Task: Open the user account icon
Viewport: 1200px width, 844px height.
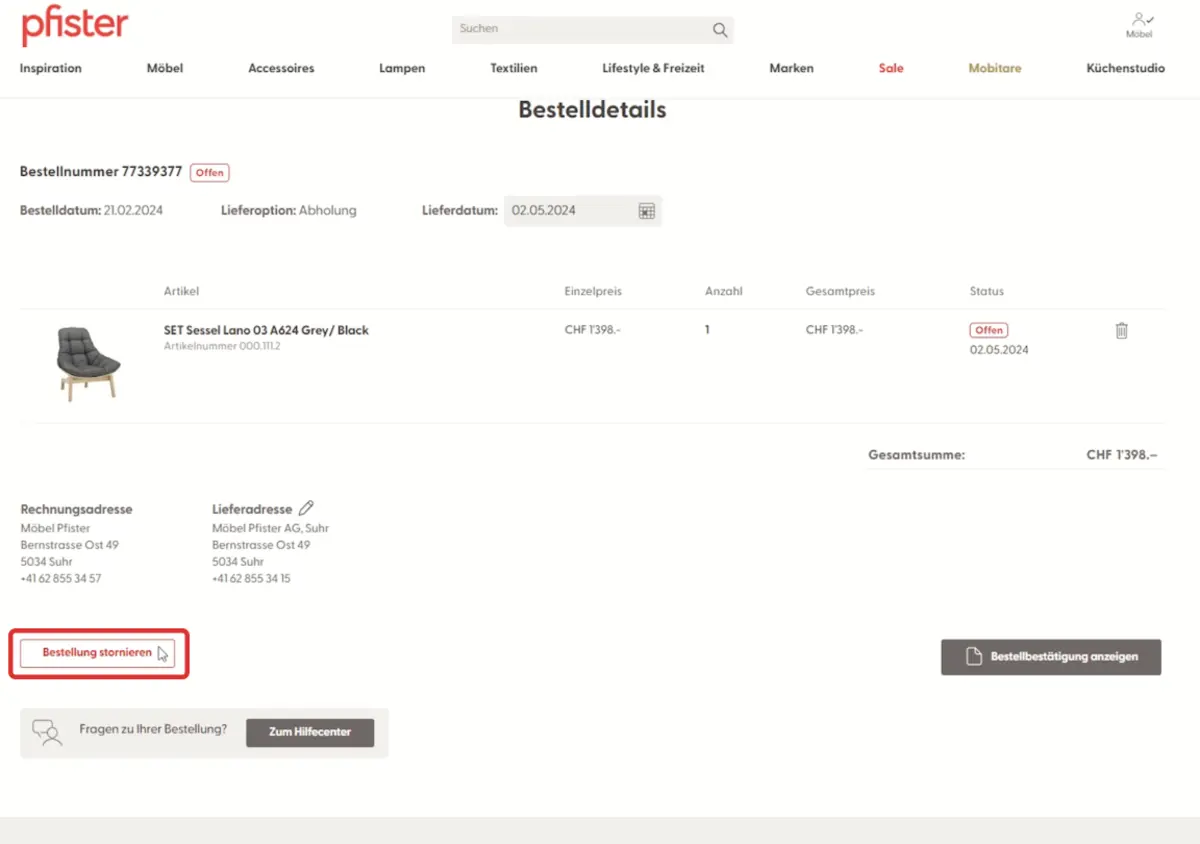Action: (1138, 19)
